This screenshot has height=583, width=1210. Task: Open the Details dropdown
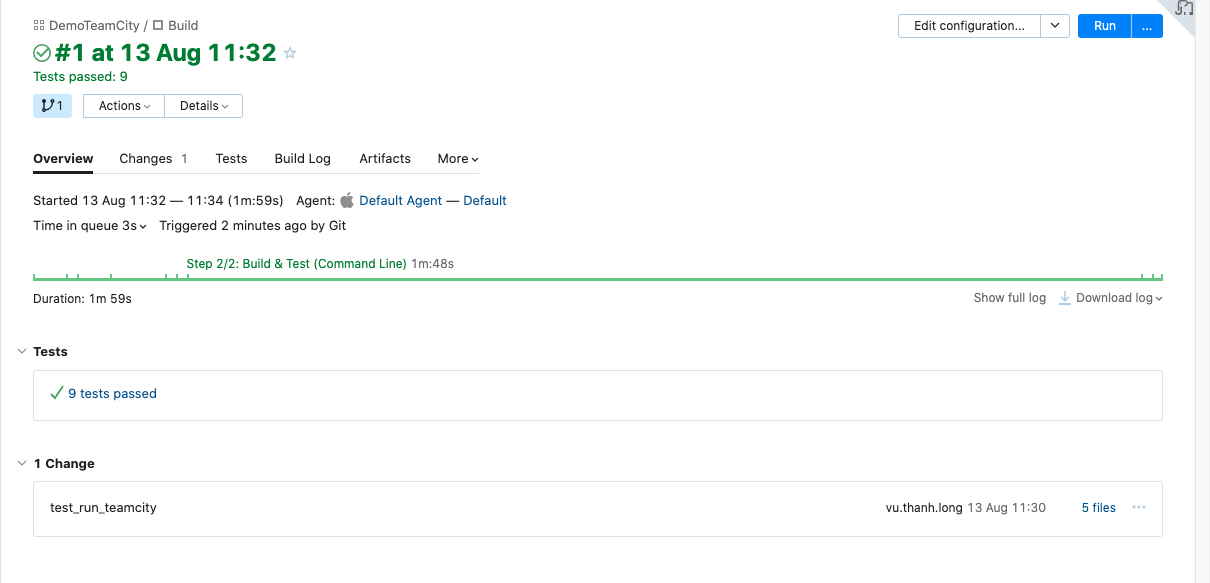pos(204,106)
